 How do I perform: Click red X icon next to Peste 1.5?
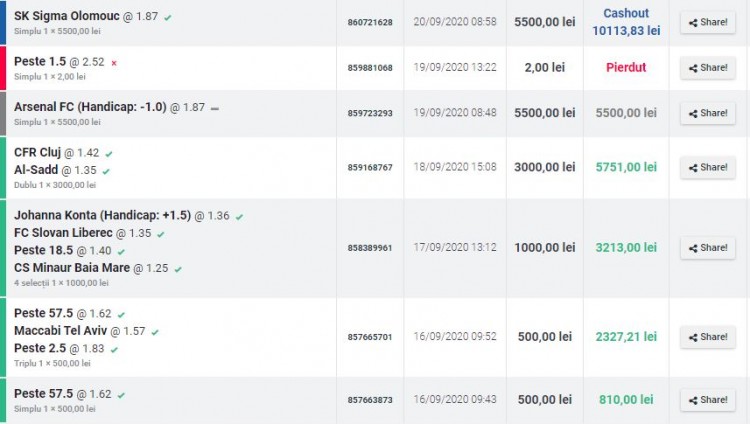point(114,63)
